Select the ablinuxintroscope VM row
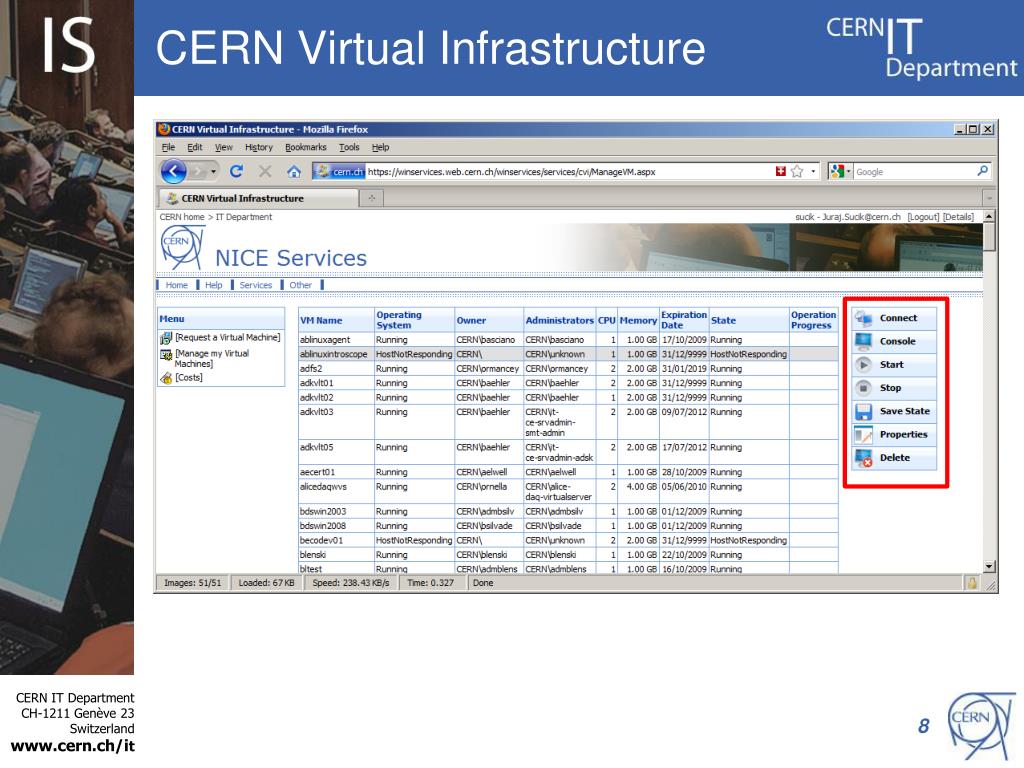Viewport: 1024px width, 768px height. (x=568, y=354)
